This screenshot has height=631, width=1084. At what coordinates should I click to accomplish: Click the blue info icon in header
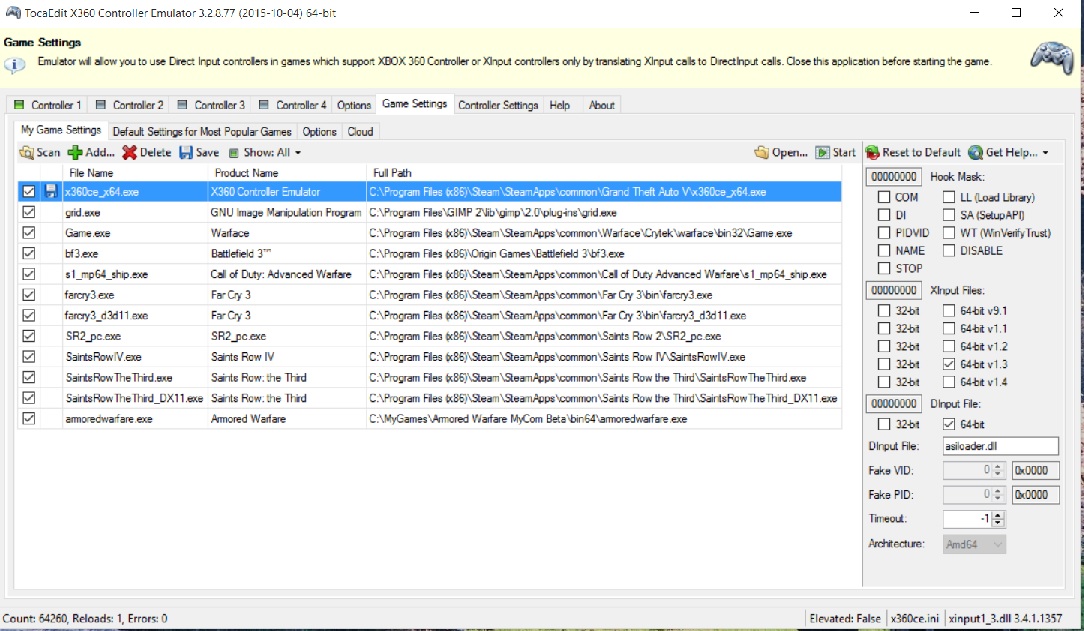coord(15,65)
